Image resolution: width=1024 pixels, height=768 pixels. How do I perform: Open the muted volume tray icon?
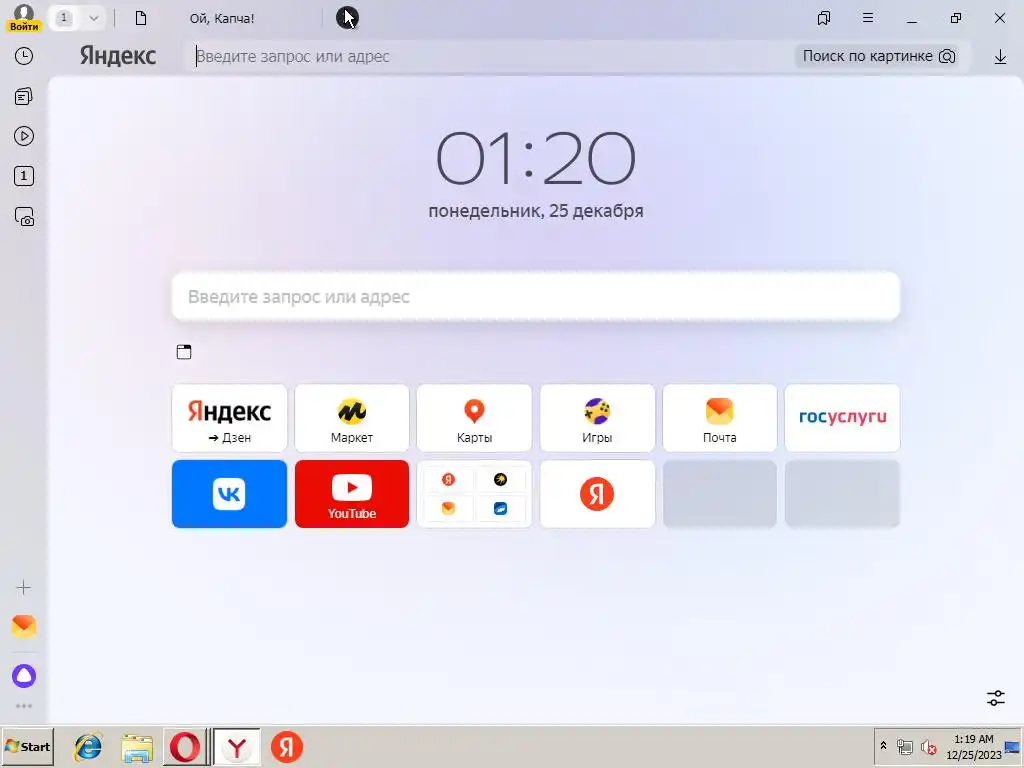928,746
